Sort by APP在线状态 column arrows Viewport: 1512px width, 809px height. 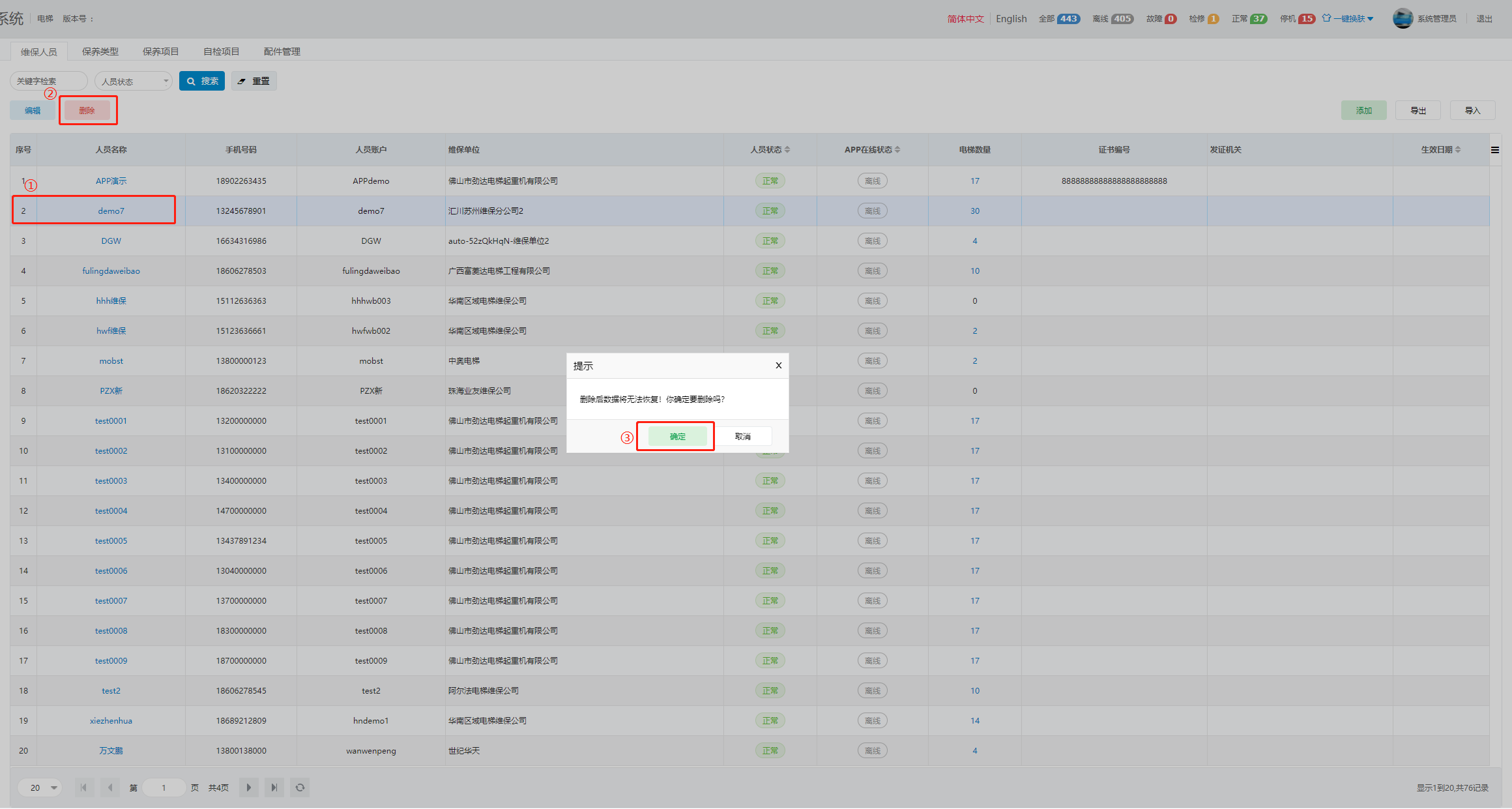897,150
